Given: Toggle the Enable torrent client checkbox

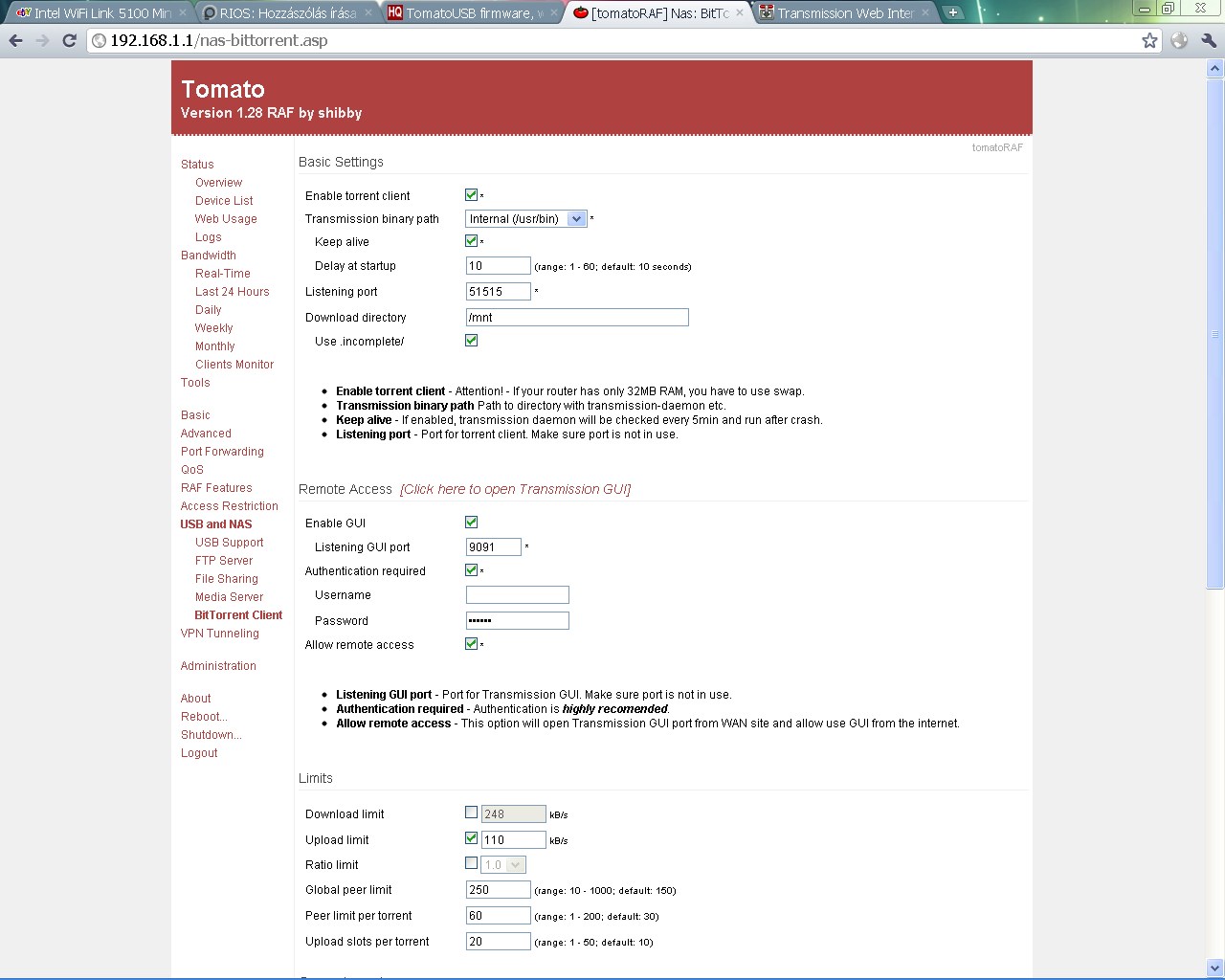Looking at the screenshot, I should pos(471,195).
